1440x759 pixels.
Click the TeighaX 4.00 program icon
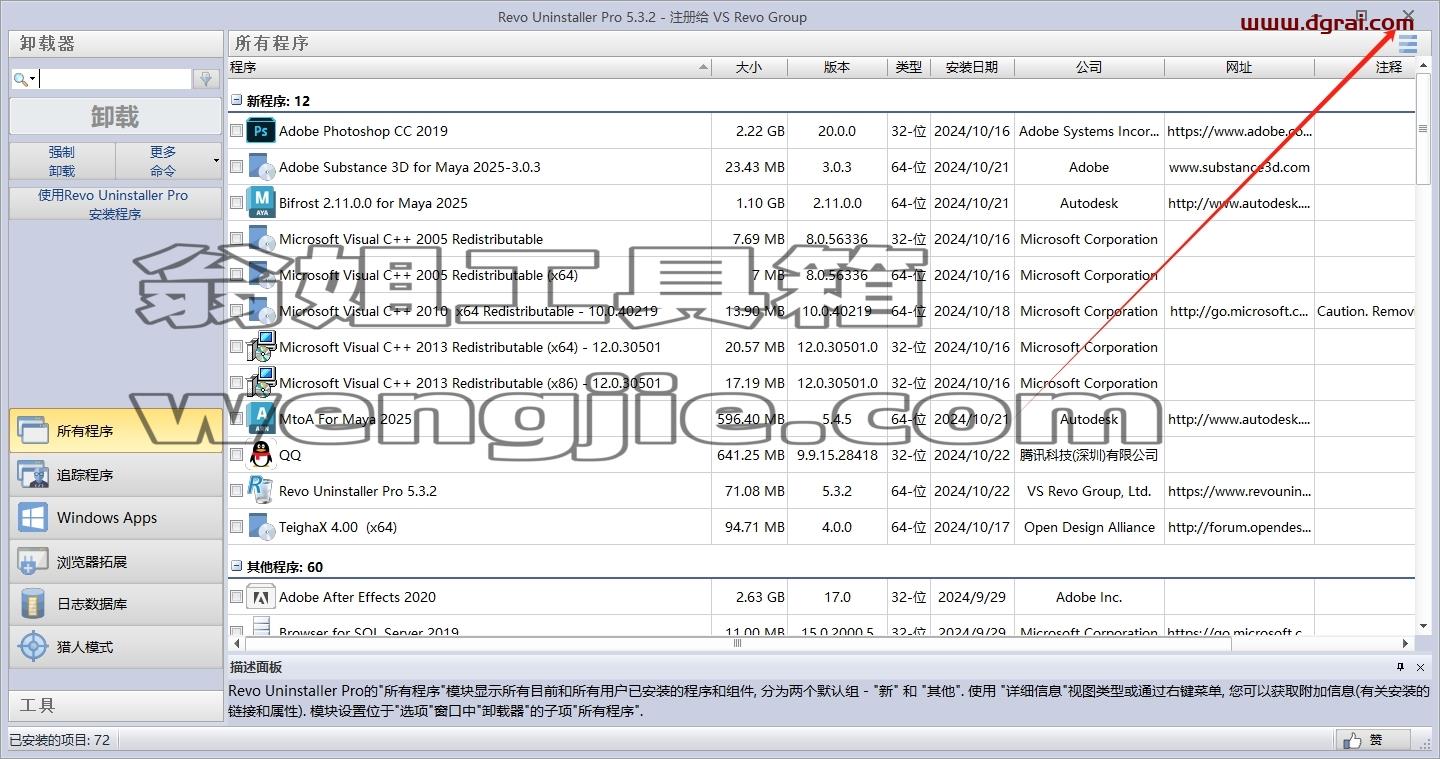(261, 527)
